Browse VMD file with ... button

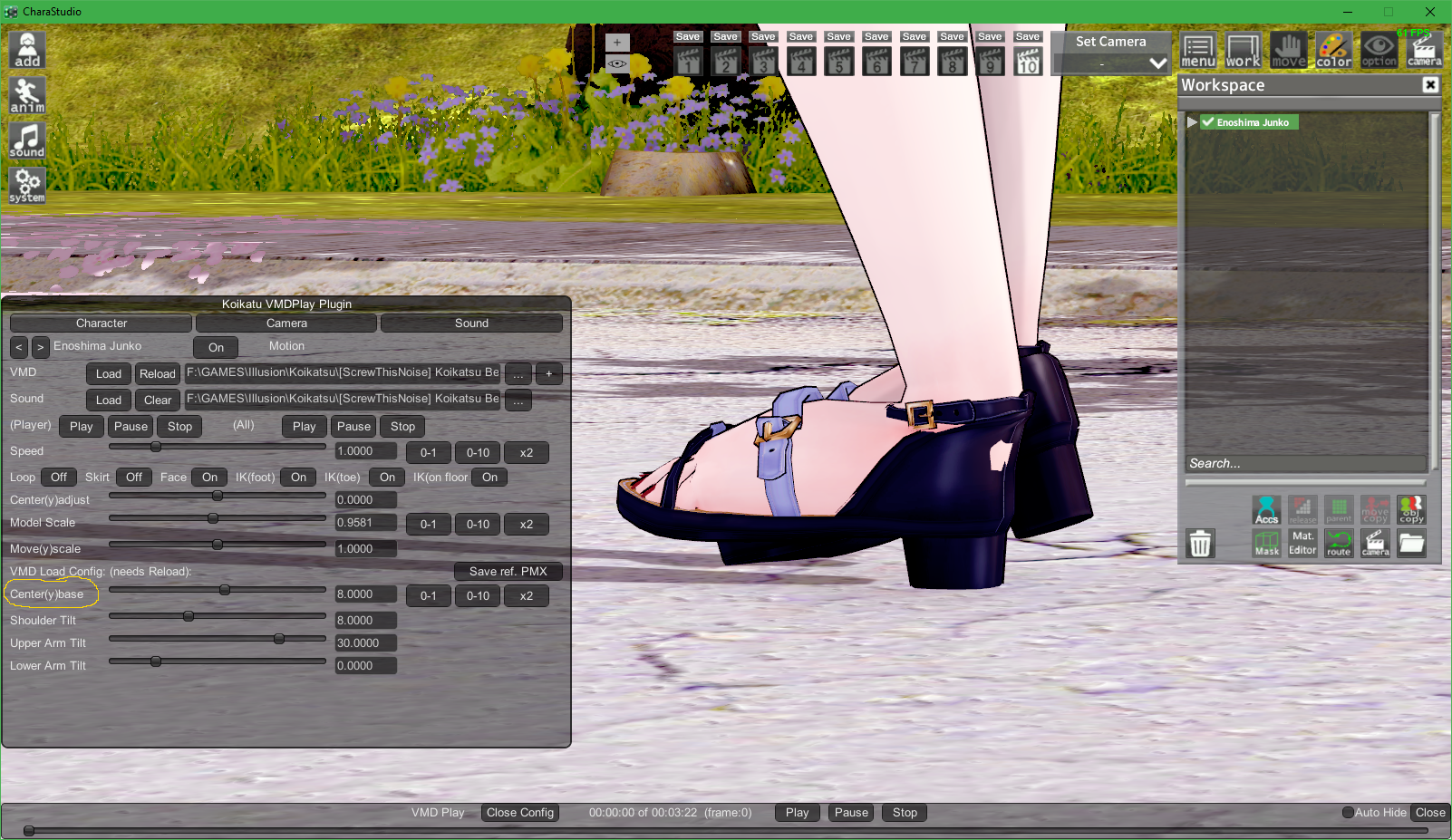coord(518,373)
